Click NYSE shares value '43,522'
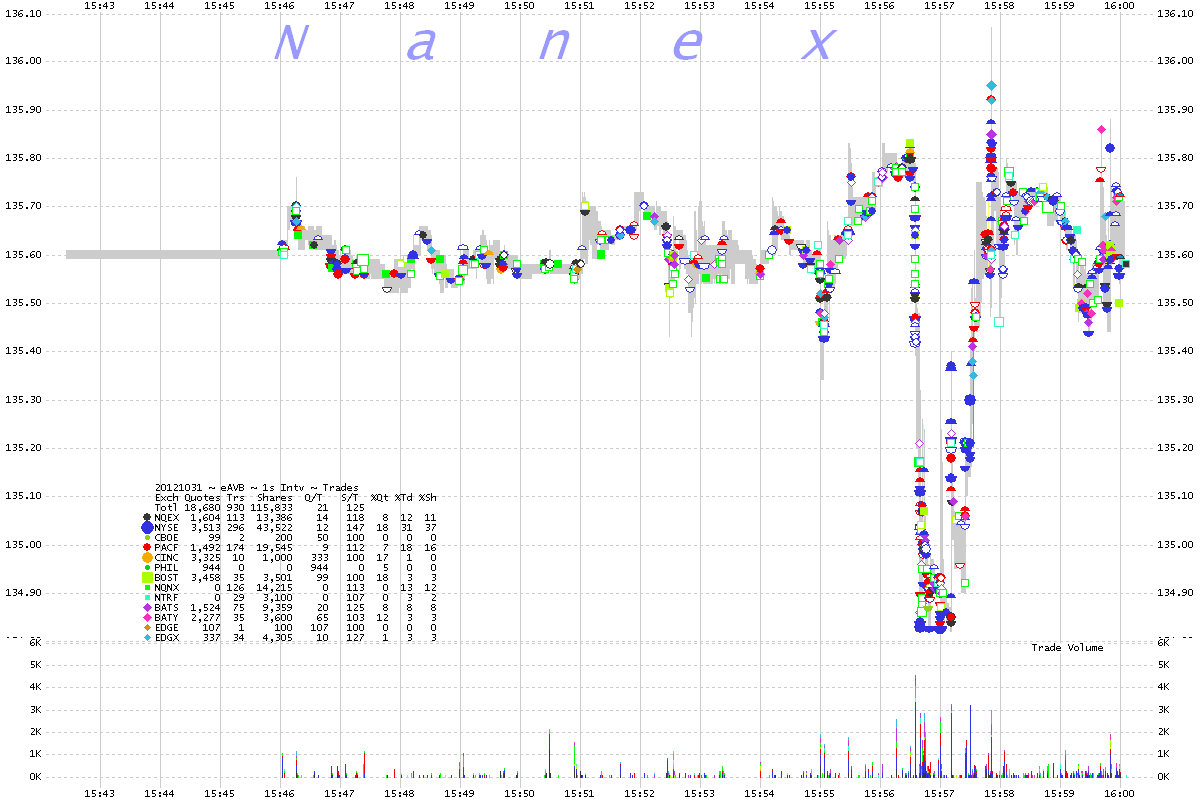This screenshot has width=1200, height=800. (275, 528)
